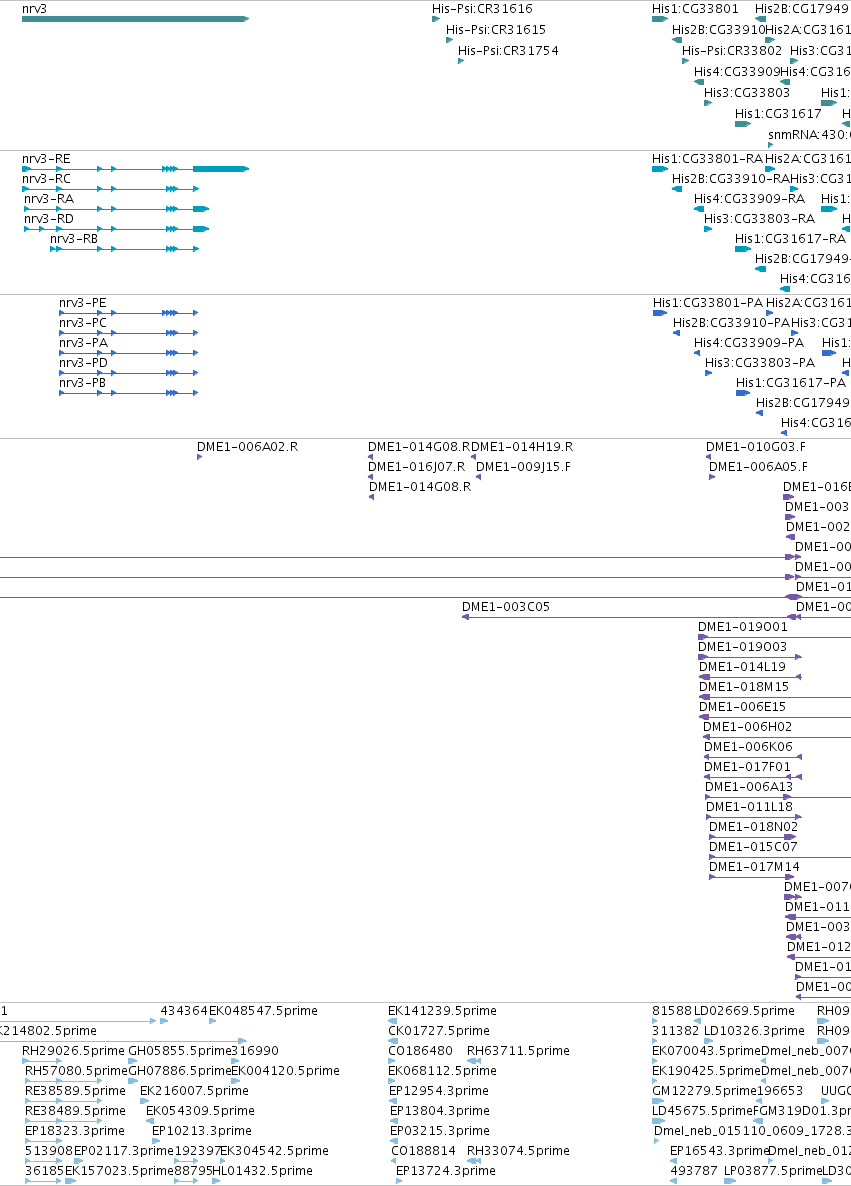This screenshot has width=851, height=1186.
Task: Click the nrv3-PB protein label
Action: 82,383
